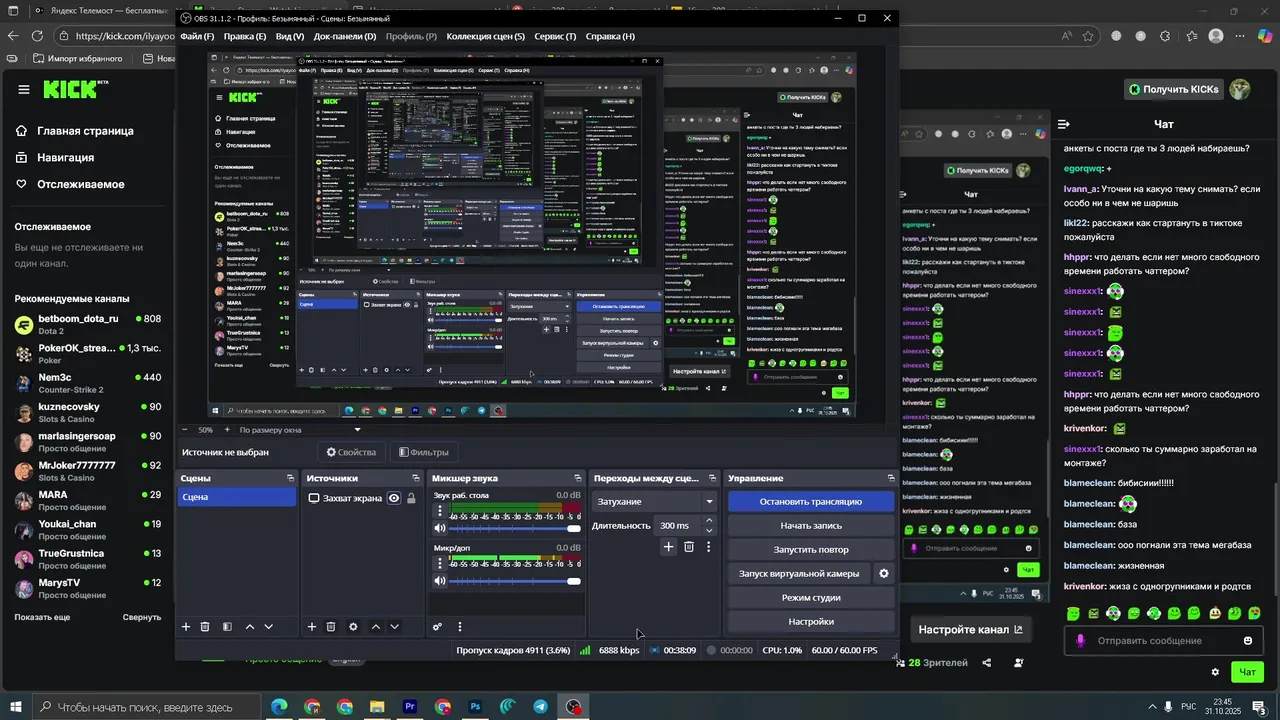Add a new source with the plus icon
Screen dimensions: 1280x720
point(312,627)
